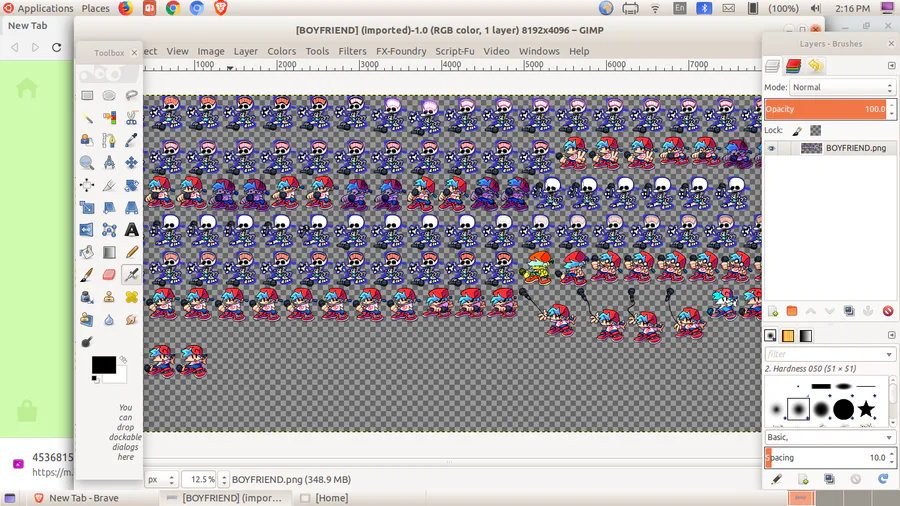Select the Ellipse Select tool
Image resolution: width=900 pixels, height=506 pixels.
[109, 95]
